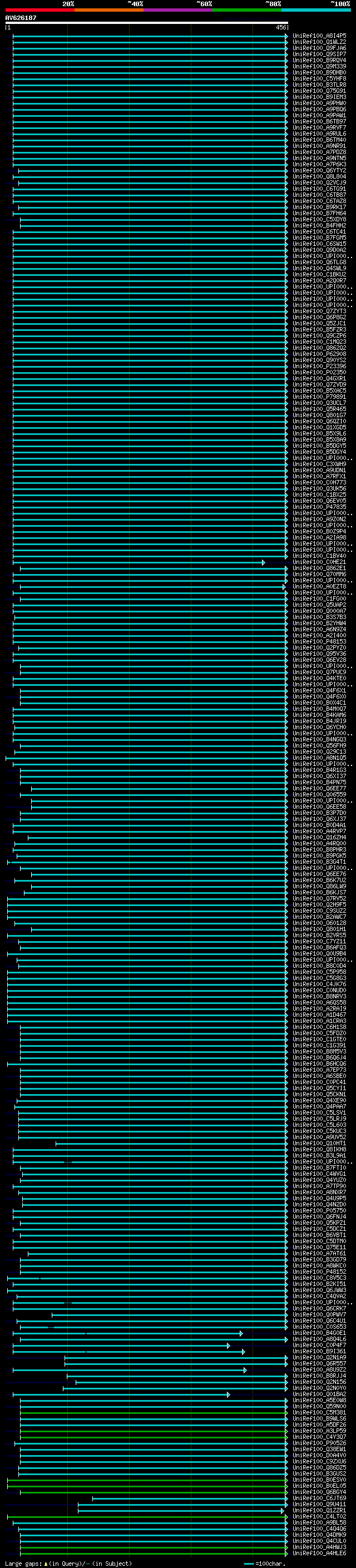Viewport: 356px width, 1568px height.
Task: Click the alignment bar for UniRef100_C0HE21
Action: point(139,562)
